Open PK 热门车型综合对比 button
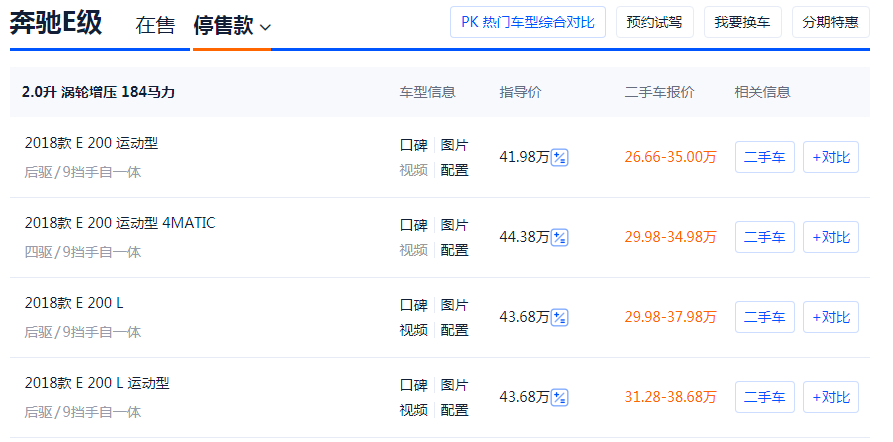893x442 pixels. 527,22
